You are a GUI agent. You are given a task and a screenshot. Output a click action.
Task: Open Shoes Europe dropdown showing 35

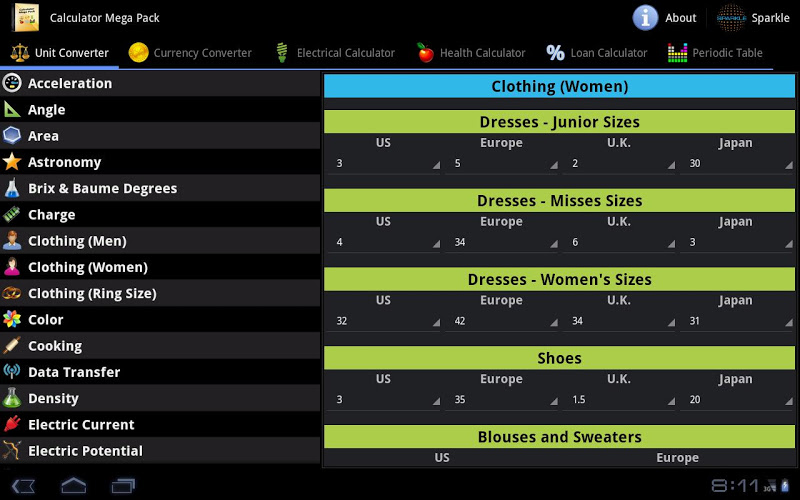point(501,399)
